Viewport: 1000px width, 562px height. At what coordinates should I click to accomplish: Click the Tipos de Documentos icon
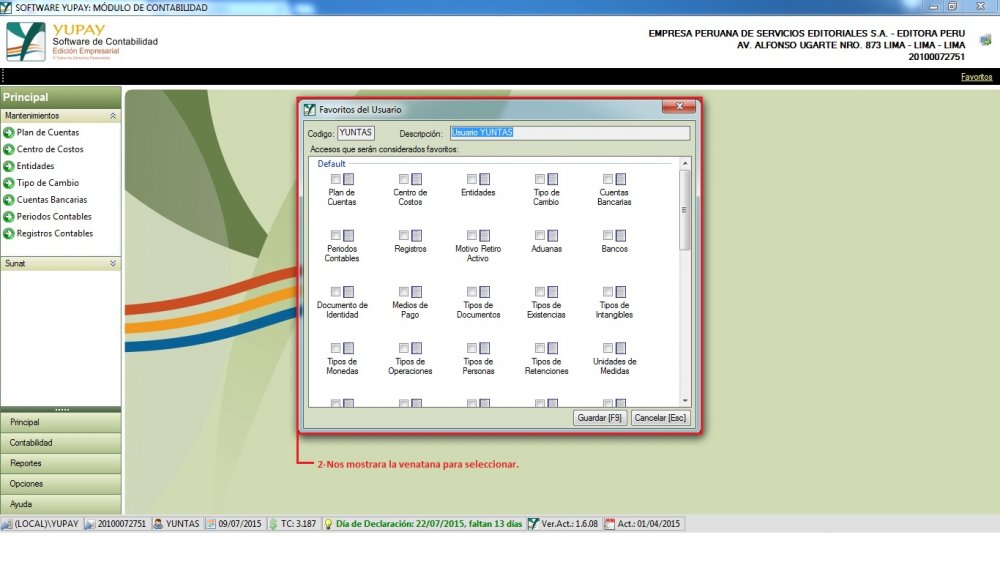pyautogui.click(x=485, y=292)
